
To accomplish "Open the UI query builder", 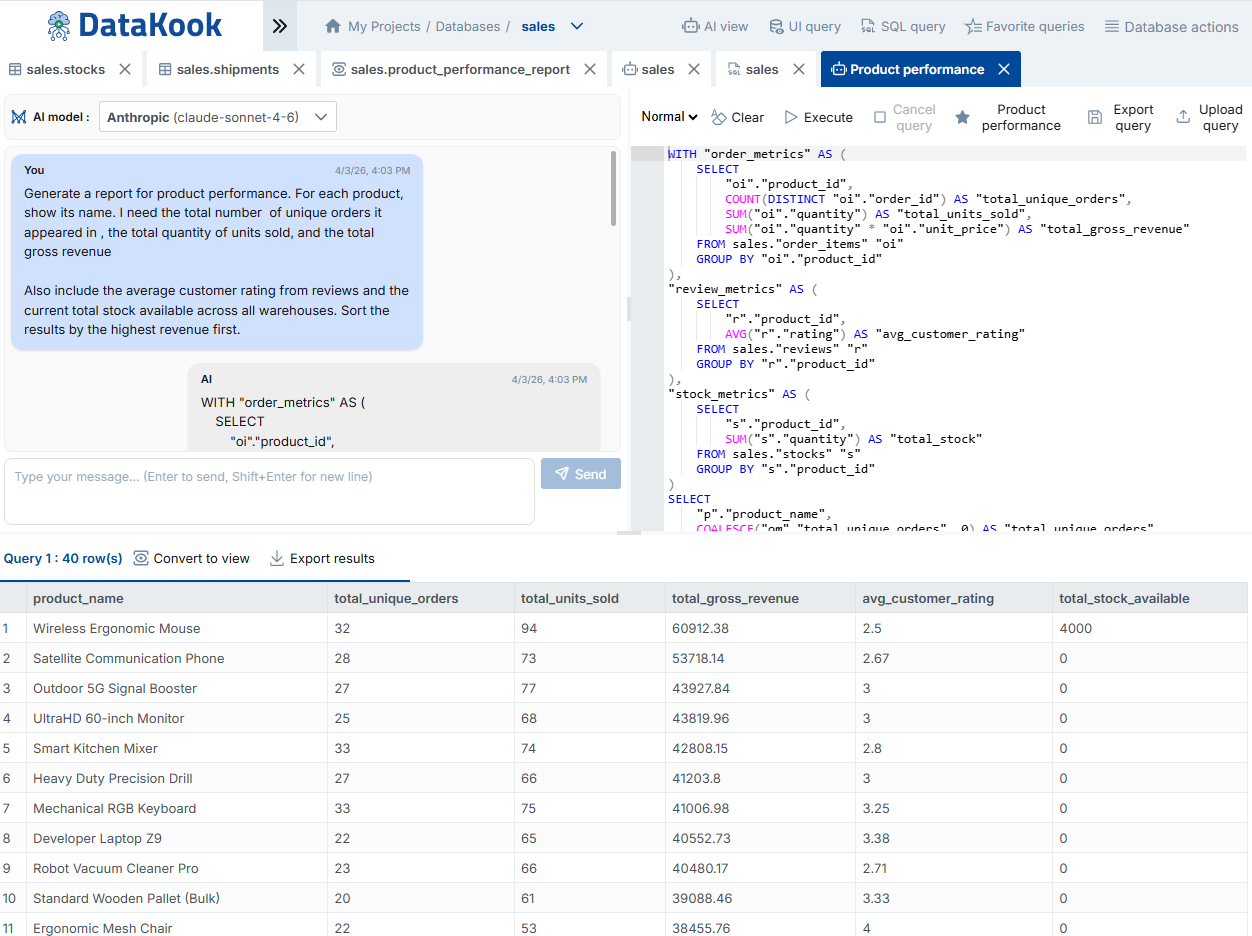I will click(805, 27).
